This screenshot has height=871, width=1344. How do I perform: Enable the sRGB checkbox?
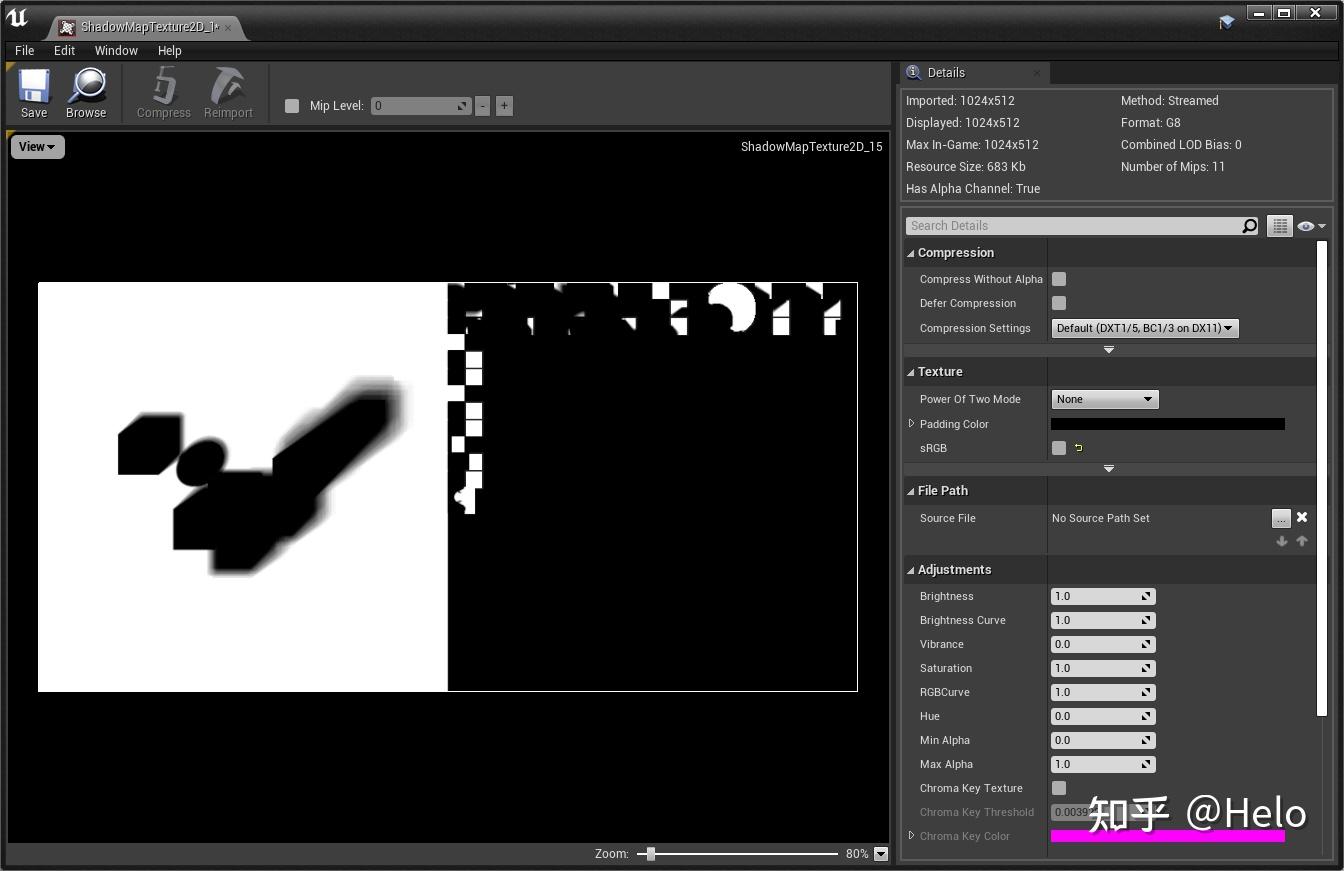(x=1059, y=448)
